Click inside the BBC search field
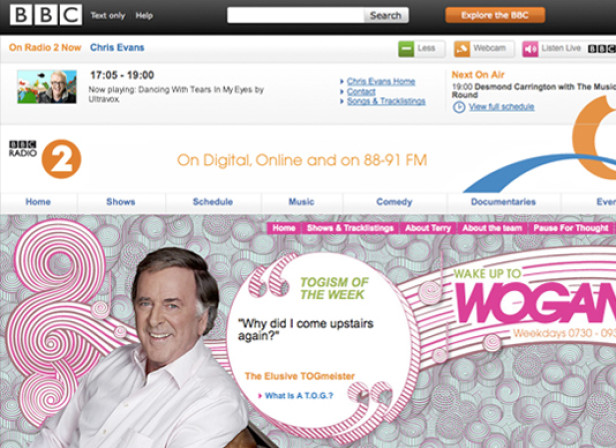This screenshot has width=616, height=448. [295, 15]
